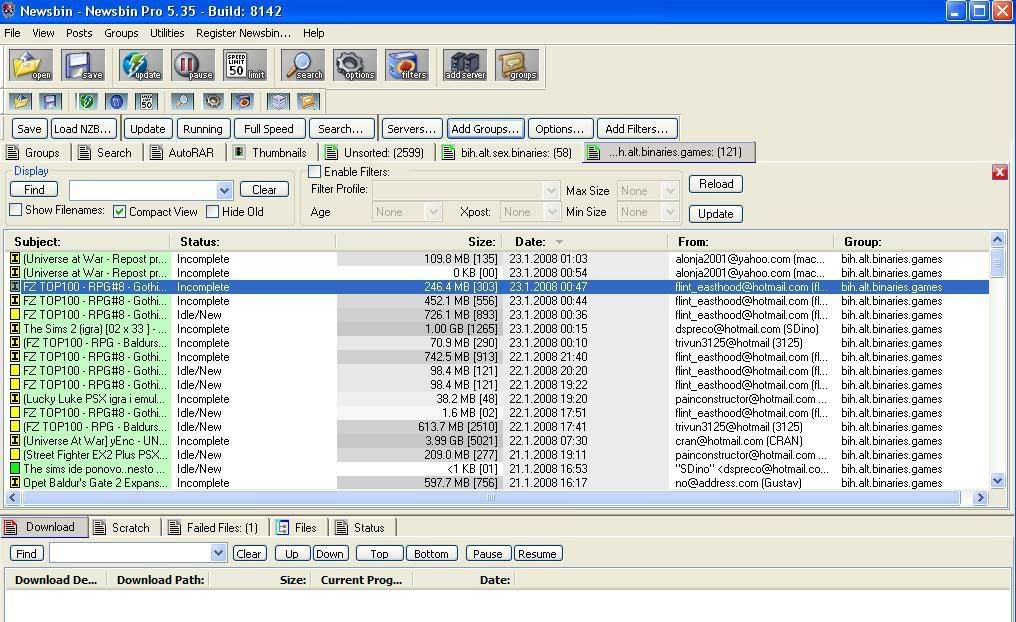This screenshot has height=622, width=1016.
Task: Tick the Enable Filters checkbox
Action: (314, 172)
